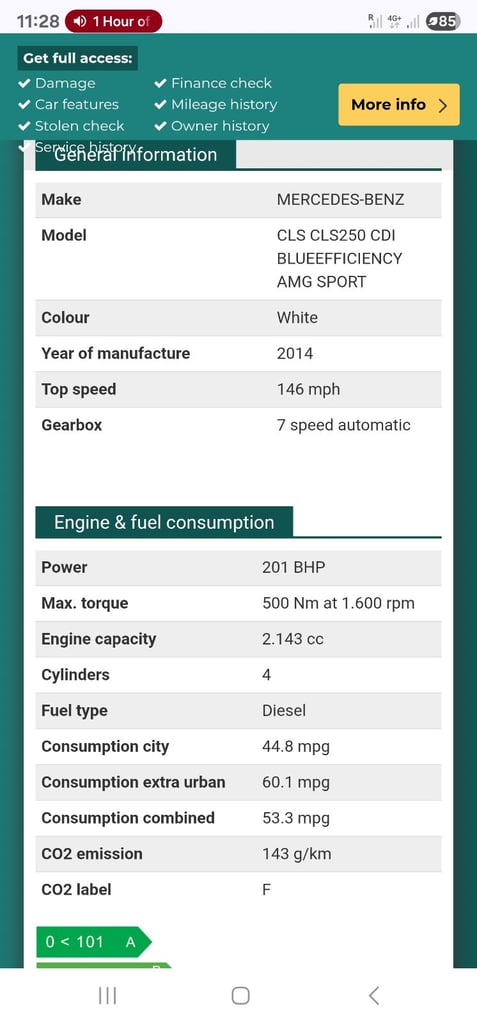Tap the CO2 label value F
Image resolution: width=477 pixels, height=1024 pixels.
[267, 889]
